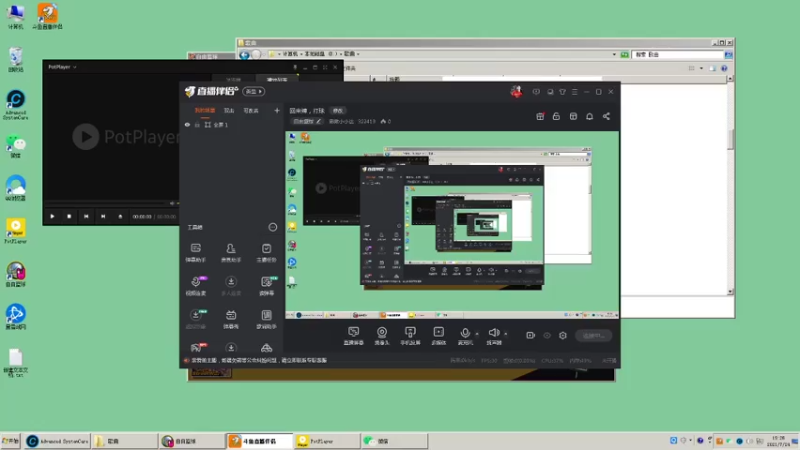Switch to the third scene tab
Screen dimensions: 800x450
[251, 110]
